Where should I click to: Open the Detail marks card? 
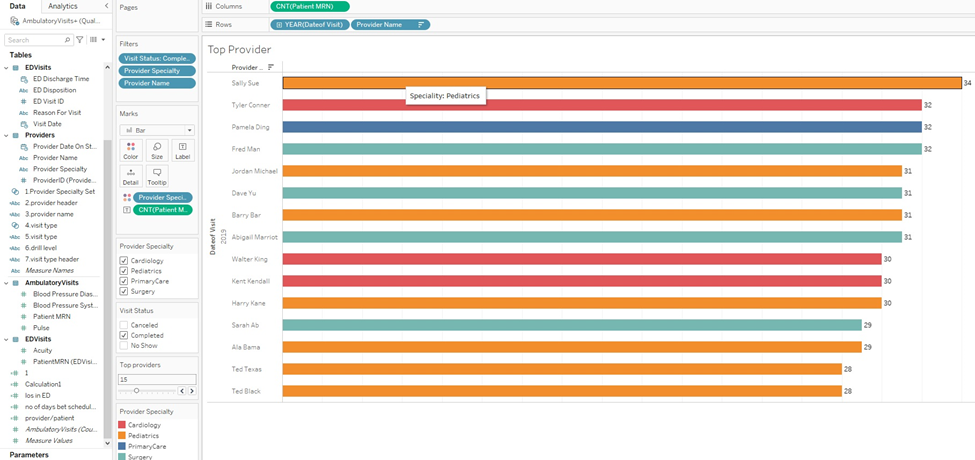pos(131,176)
